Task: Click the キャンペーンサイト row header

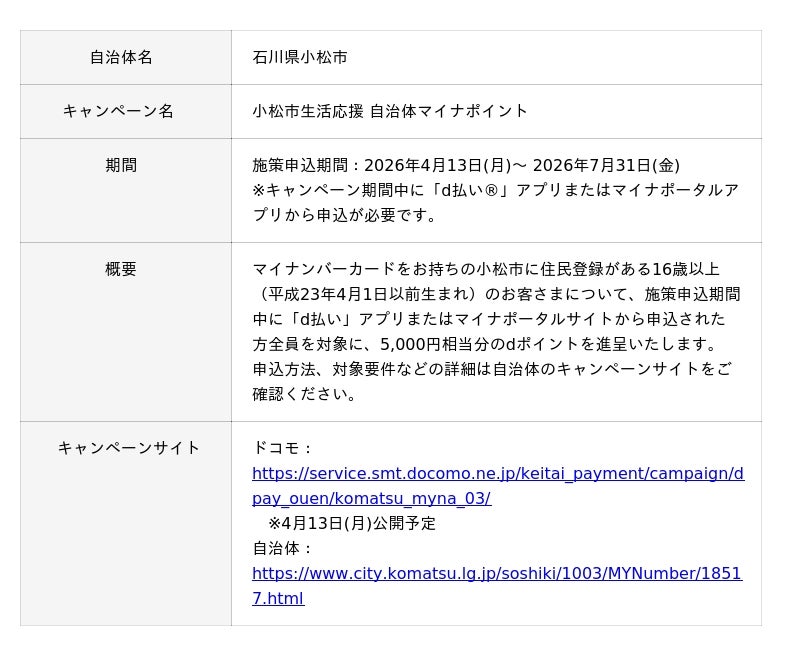Action: [129, 447]
